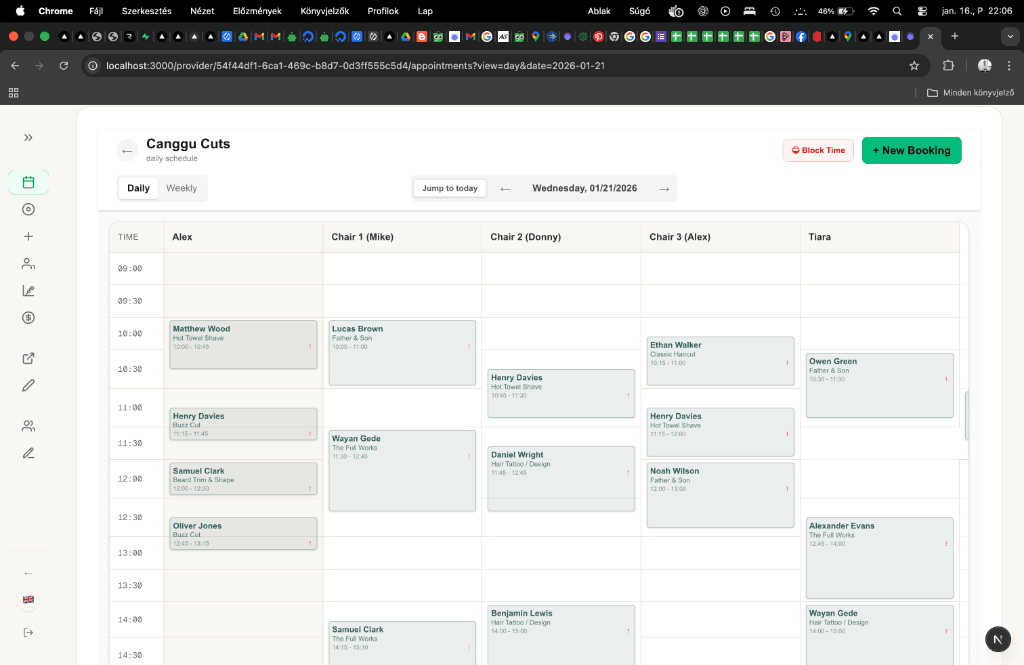Viewport: 1024px width, 665px height.
Task: Click the external link icon in the sidebar
Action: click(28, 358)
